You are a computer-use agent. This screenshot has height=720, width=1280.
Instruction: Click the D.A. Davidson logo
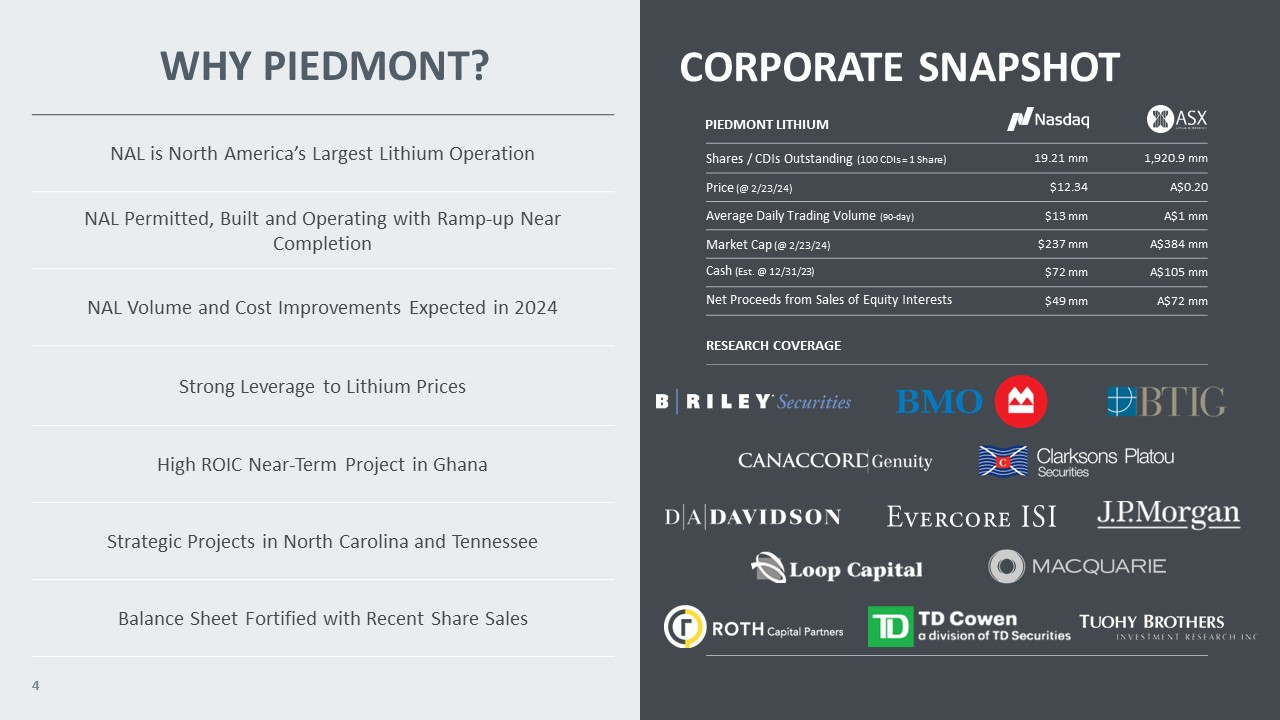[x=753, y=517]
